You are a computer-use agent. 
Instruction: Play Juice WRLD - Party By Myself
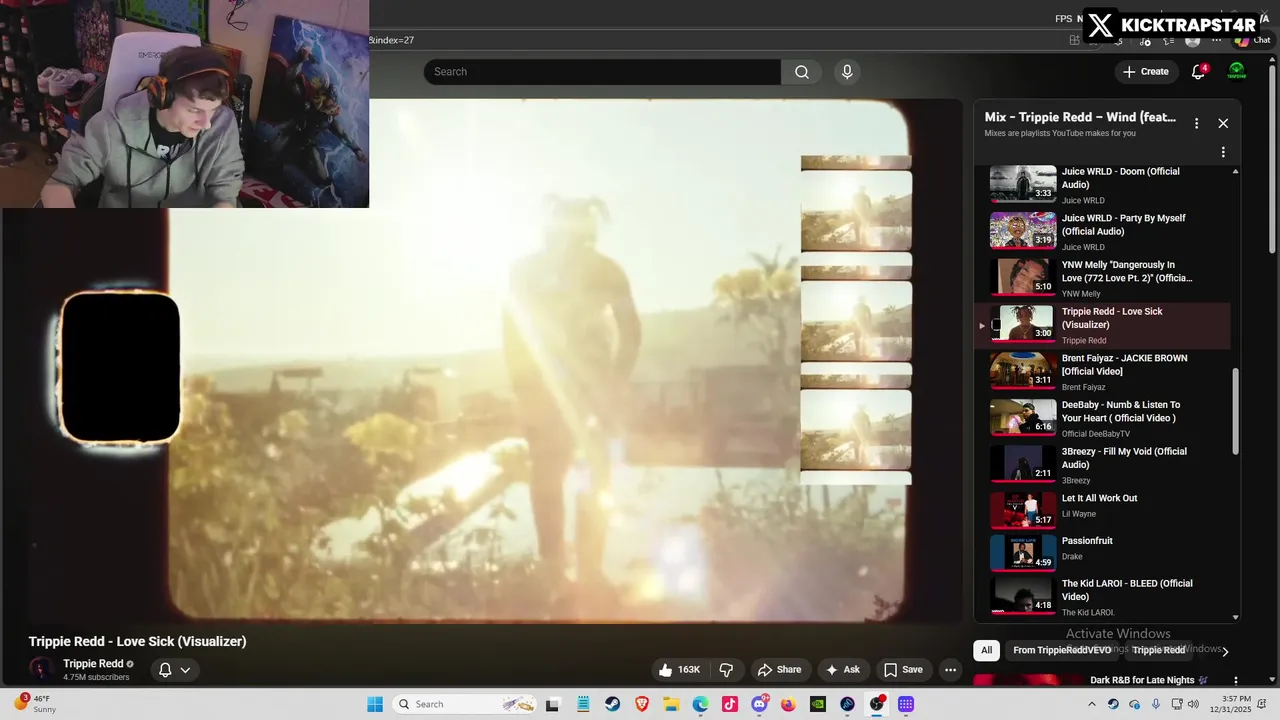pos(1104,231)
